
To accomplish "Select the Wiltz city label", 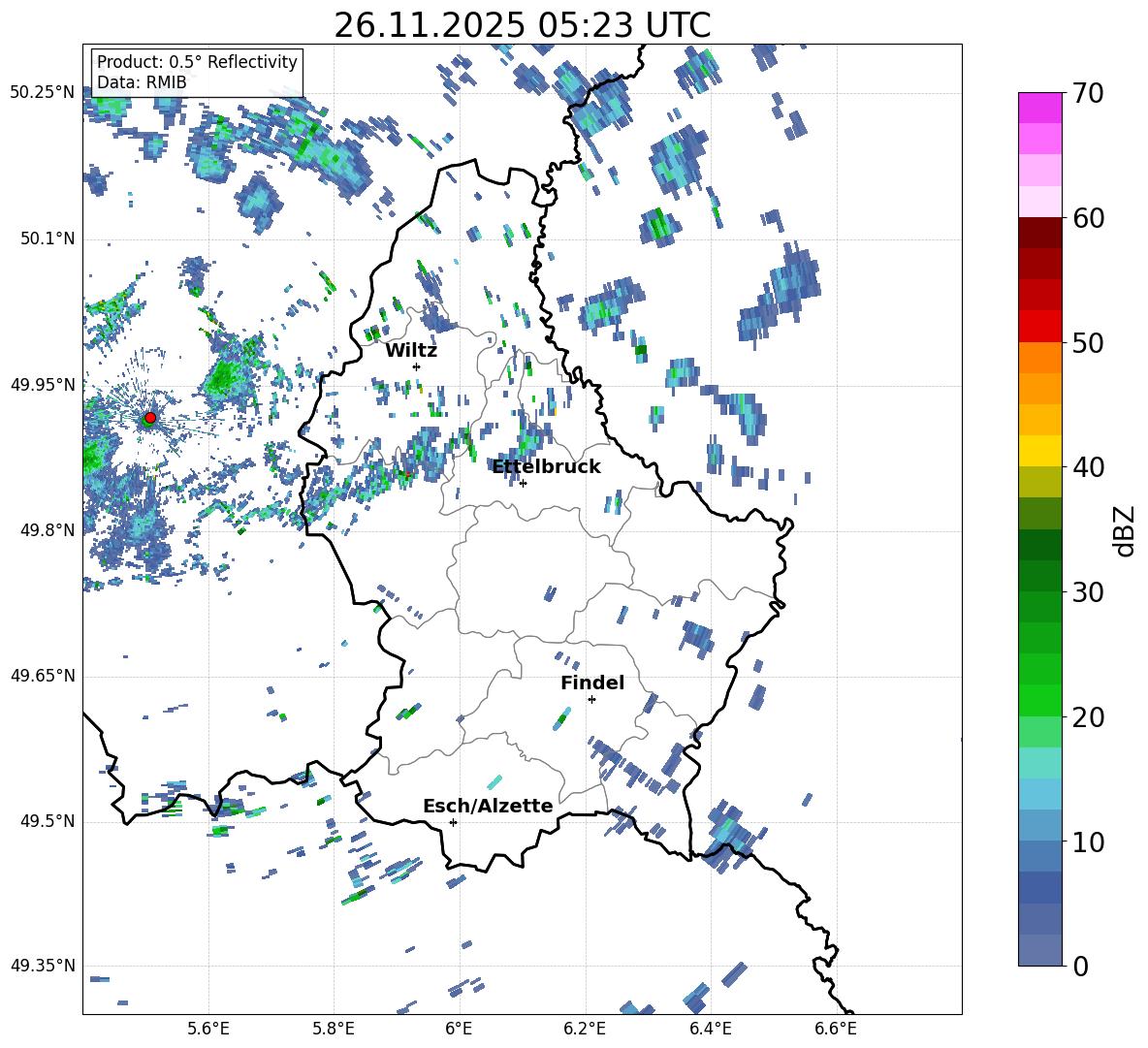I will pyautogui.click(x=411, y=351).
